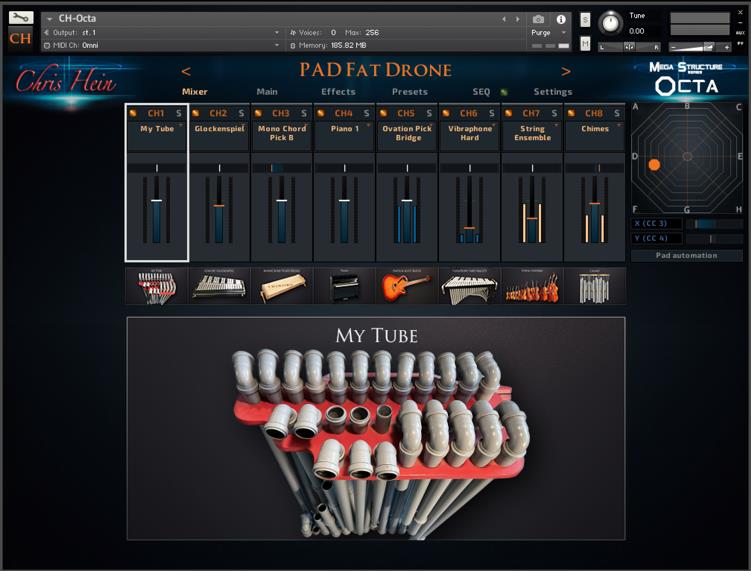751x571 pixels.
Task: Switch to the Effects tab
Action: [338, 92]
